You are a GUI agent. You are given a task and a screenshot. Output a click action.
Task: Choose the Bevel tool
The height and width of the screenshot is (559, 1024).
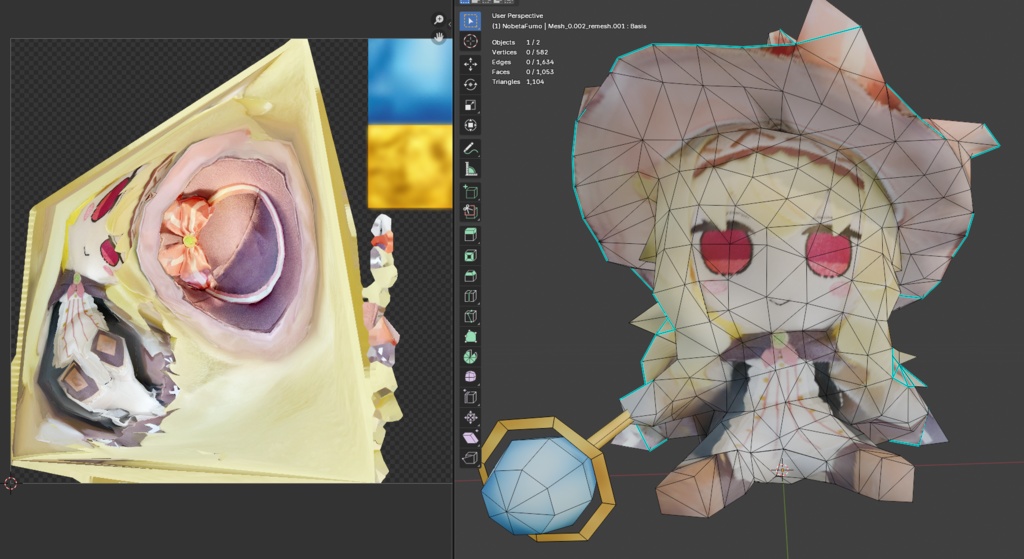[470, 276]
